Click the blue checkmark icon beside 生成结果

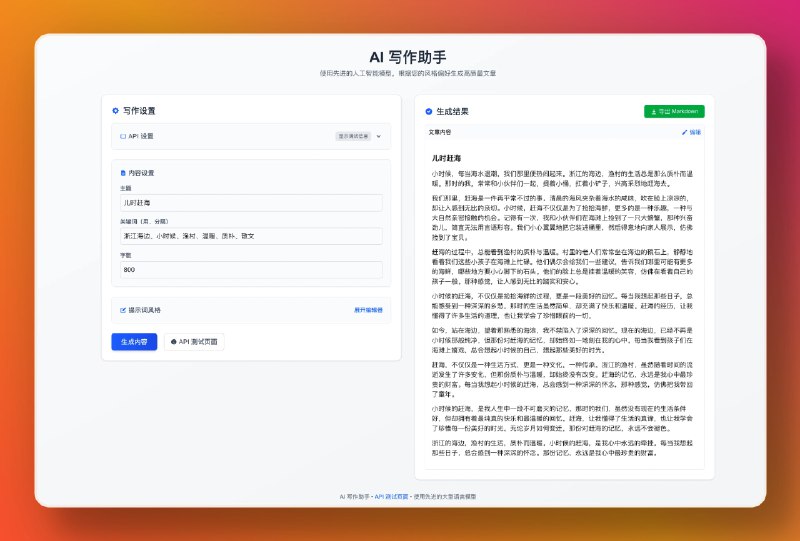(x=429, y=111)
